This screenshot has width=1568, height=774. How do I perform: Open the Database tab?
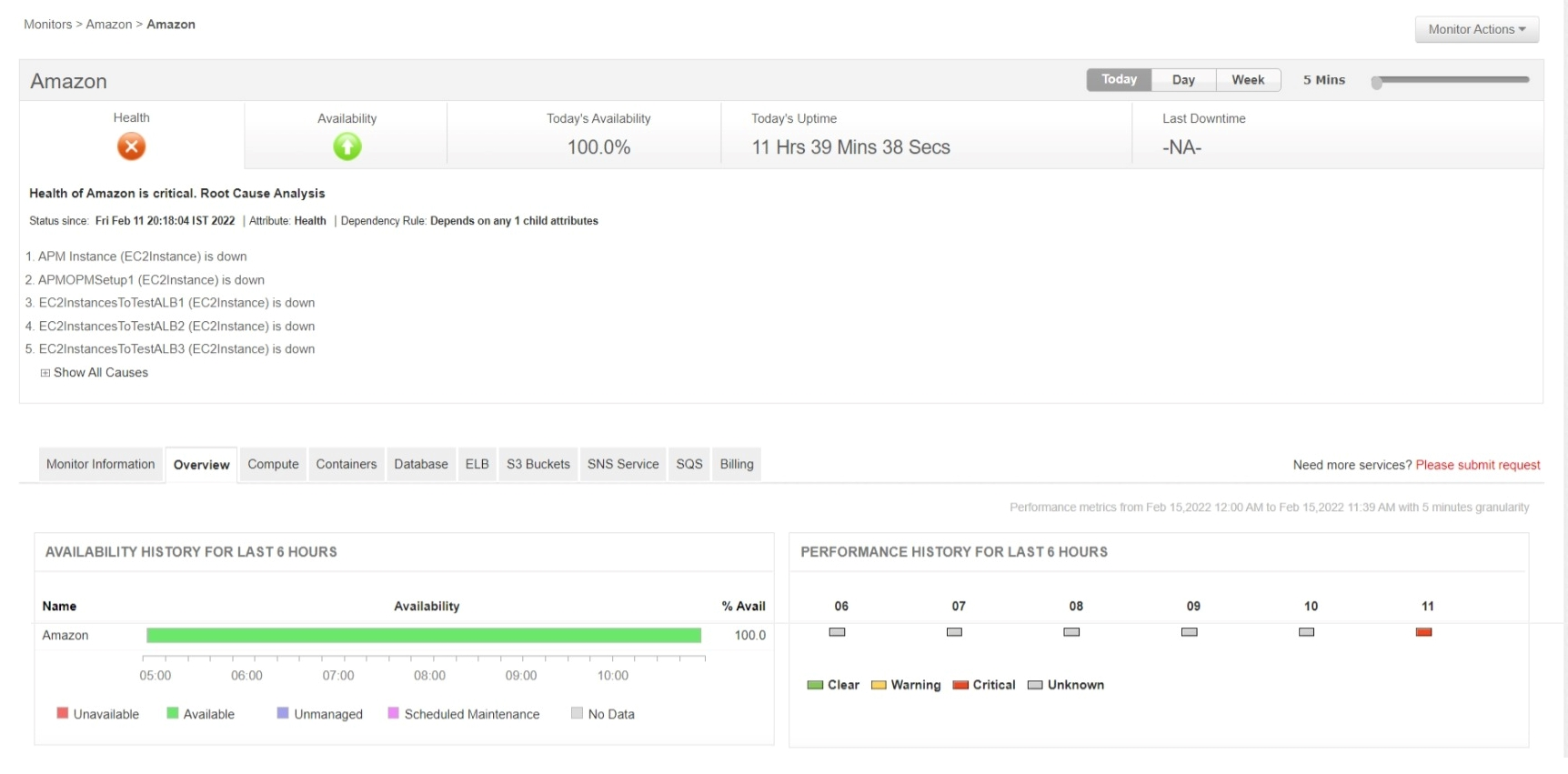point(420,465)
